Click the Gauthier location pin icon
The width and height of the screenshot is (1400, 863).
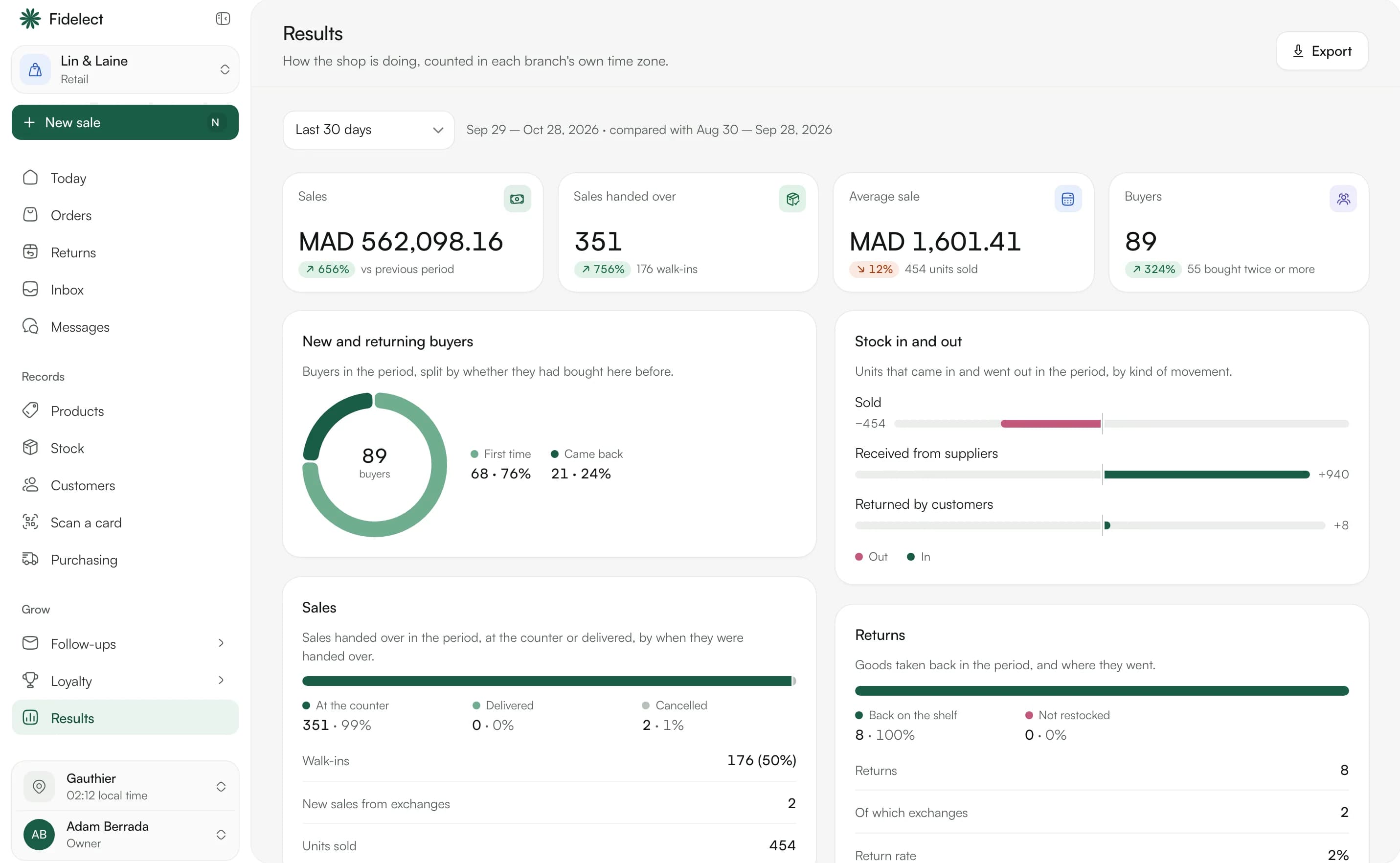pyautogui.click(x=39, y=787)
